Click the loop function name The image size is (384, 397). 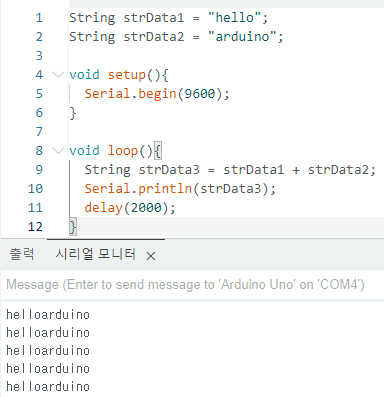click(123, 151)
